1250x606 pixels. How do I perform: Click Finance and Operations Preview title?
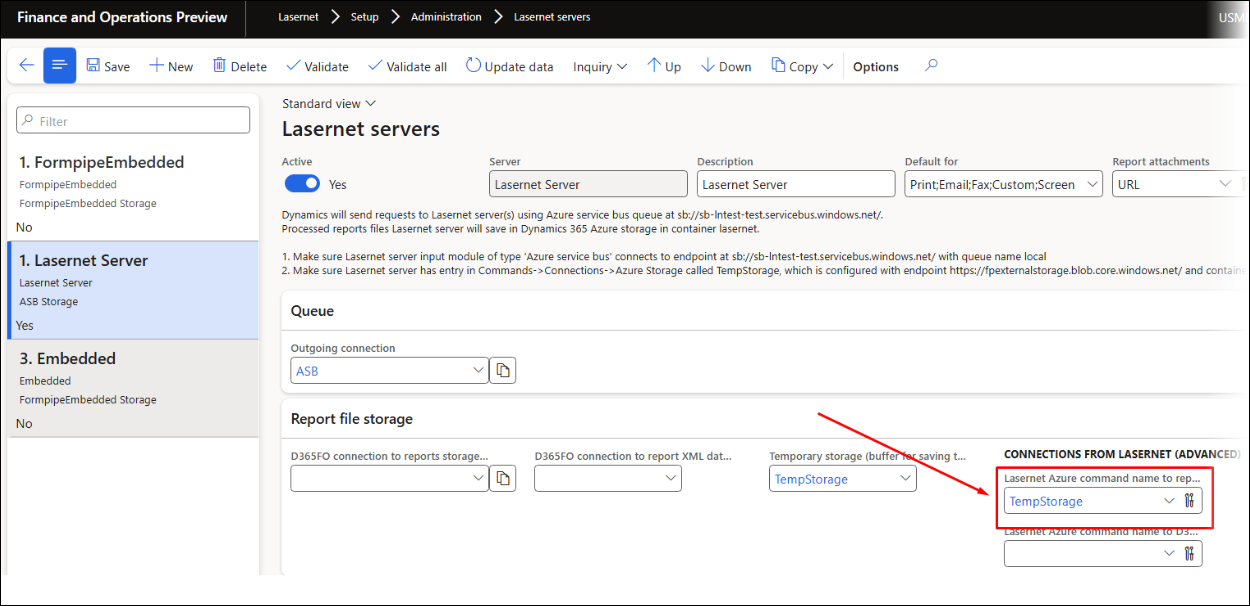[122, 17]
